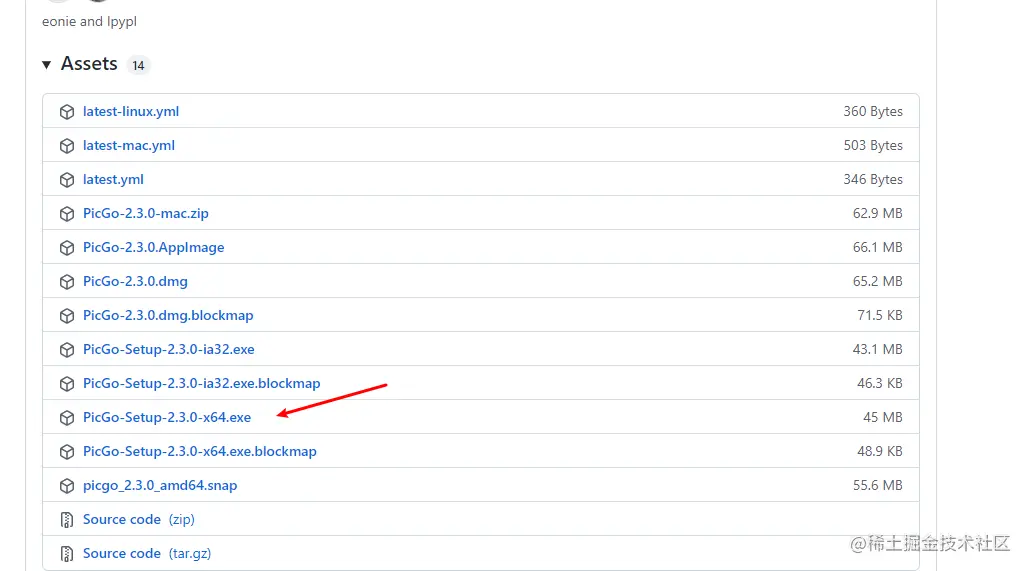Image resolution: width=1028 pixels, height=571 pixels.
Task: Click the '71.5 KB' size text
Action: pos(879,316)
